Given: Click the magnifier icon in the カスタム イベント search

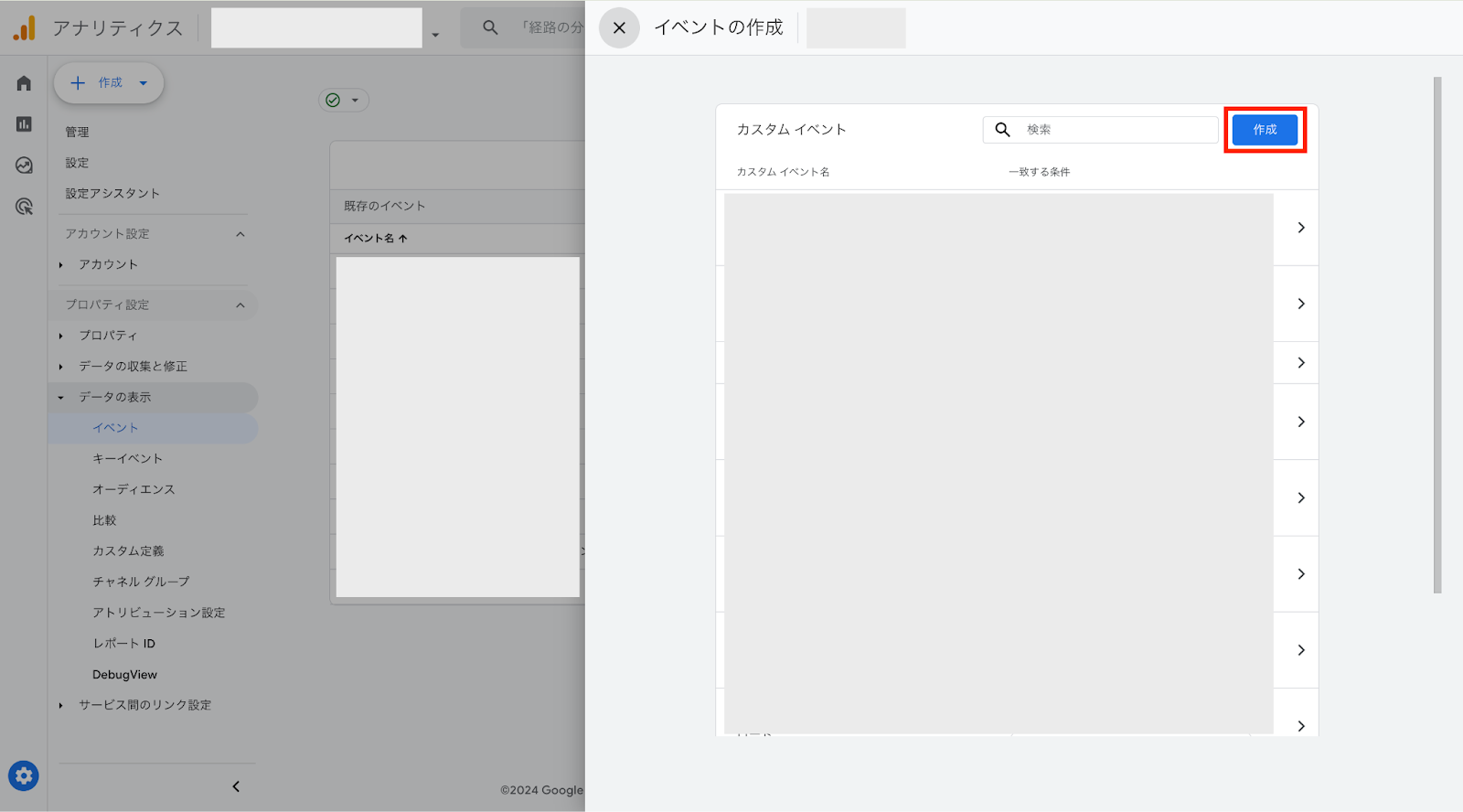Looking at the screenshot, I should pos(1002,130).
